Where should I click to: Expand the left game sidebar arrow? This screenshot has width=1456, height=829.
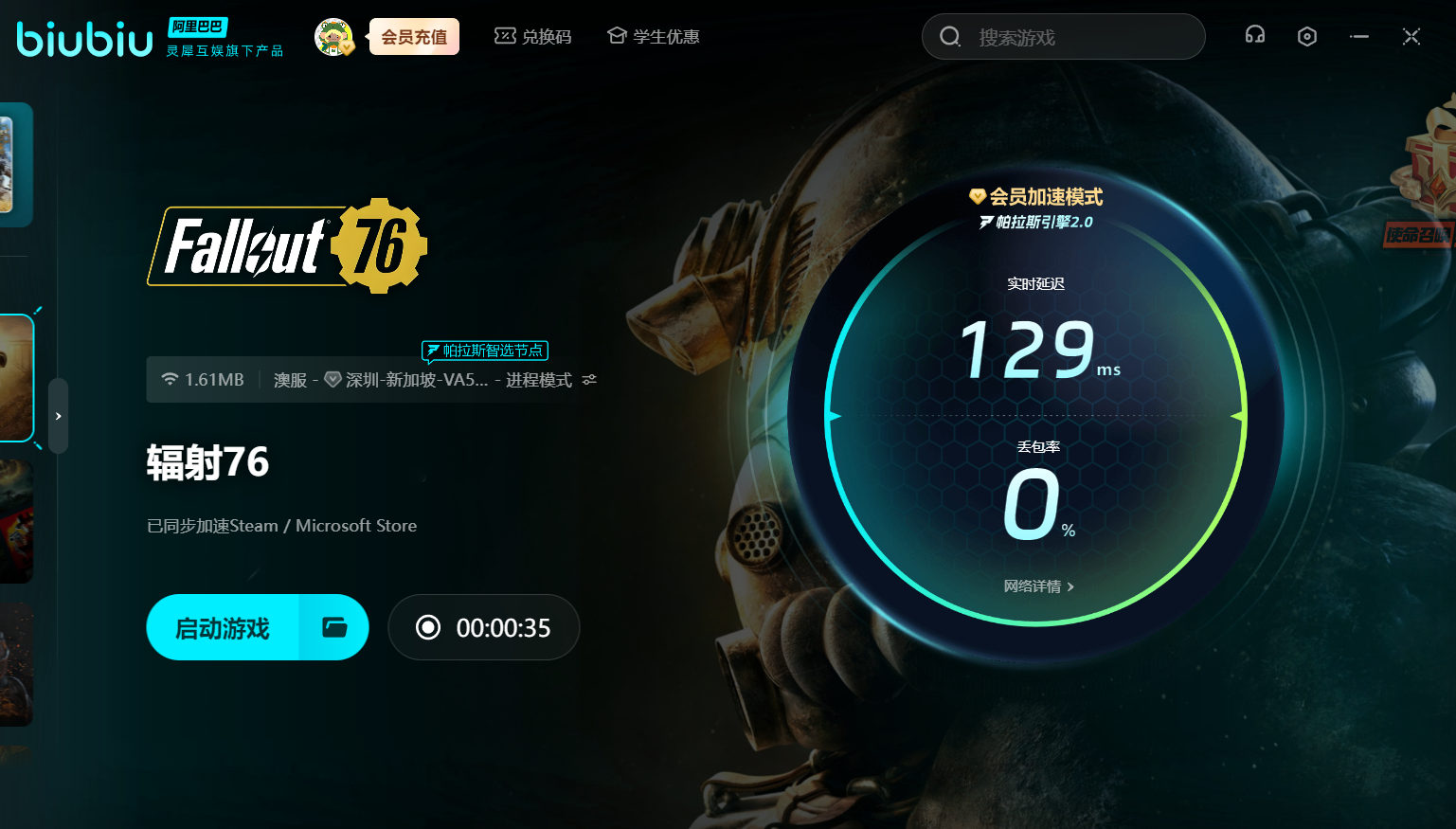pos(58,416)
